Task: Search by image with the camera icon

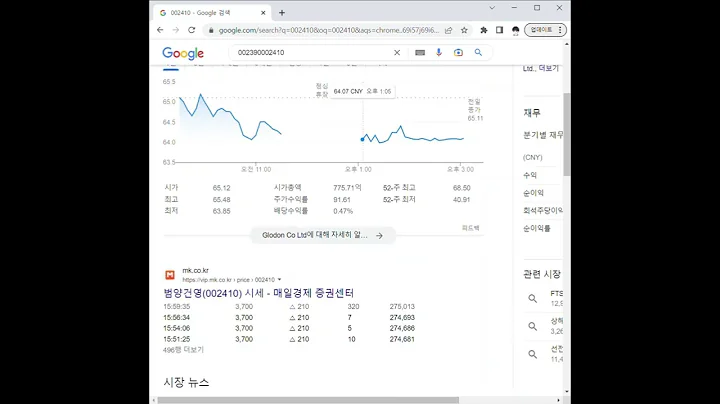Action: click(458, 53)
